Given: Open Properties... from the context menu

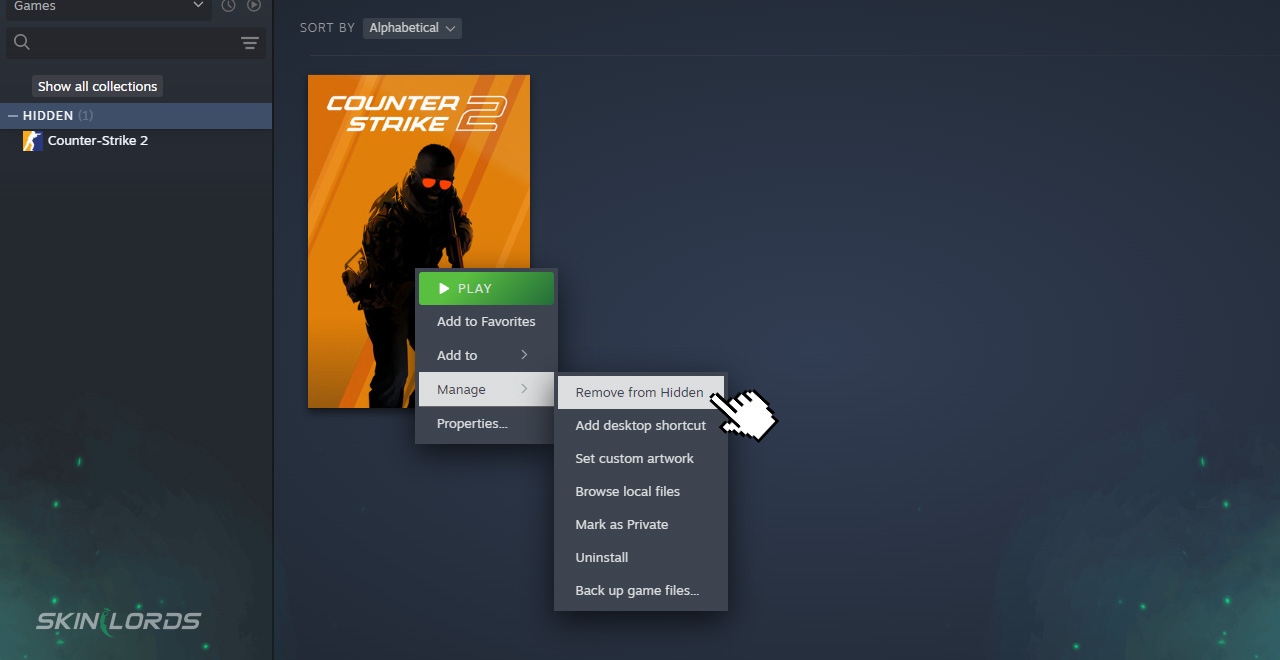Looking at the screenshot, I should [x=486, y=423].
